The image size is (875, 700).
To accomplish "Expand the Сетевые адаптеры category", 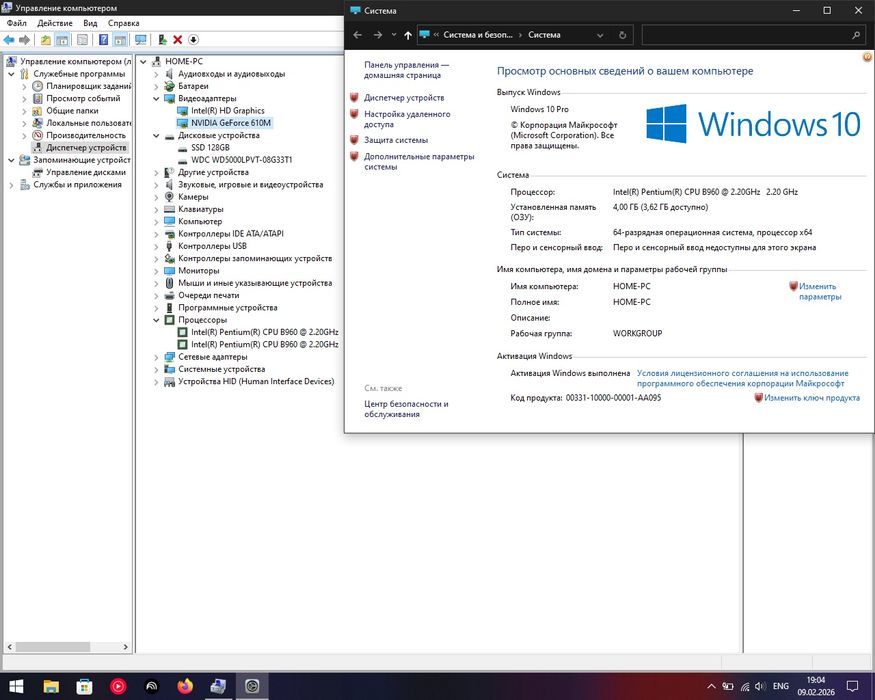I will click(157, 357).
